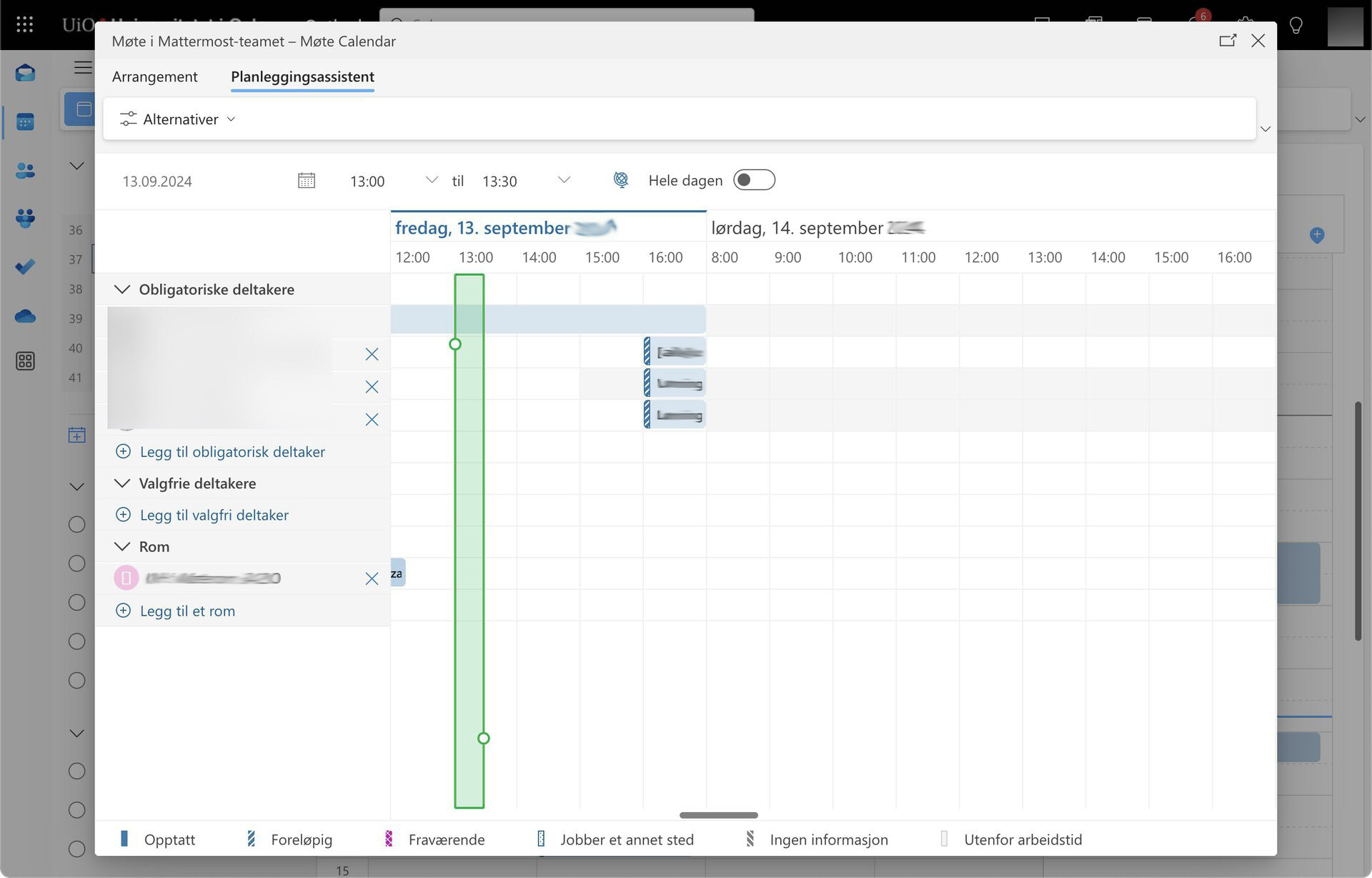This screenshot has width=1372, height=878.
Task: Remove the first listed attendee
Action: [372, 354]
